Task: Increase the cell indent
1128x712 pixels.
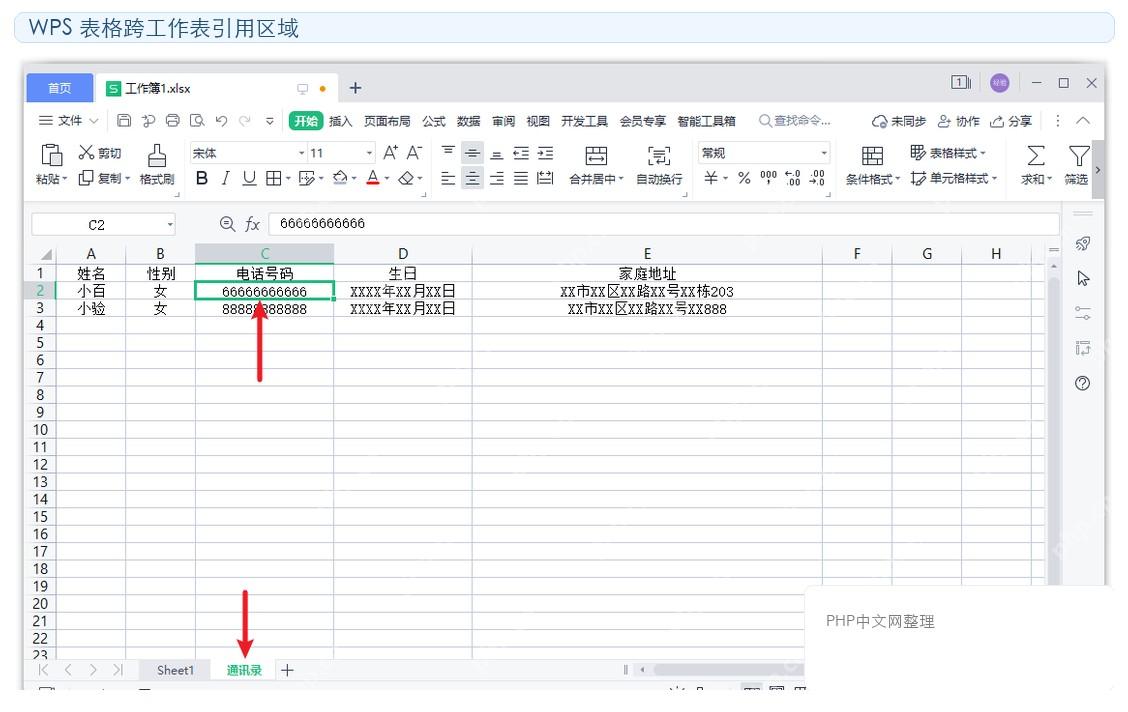Action: [545, 152]
